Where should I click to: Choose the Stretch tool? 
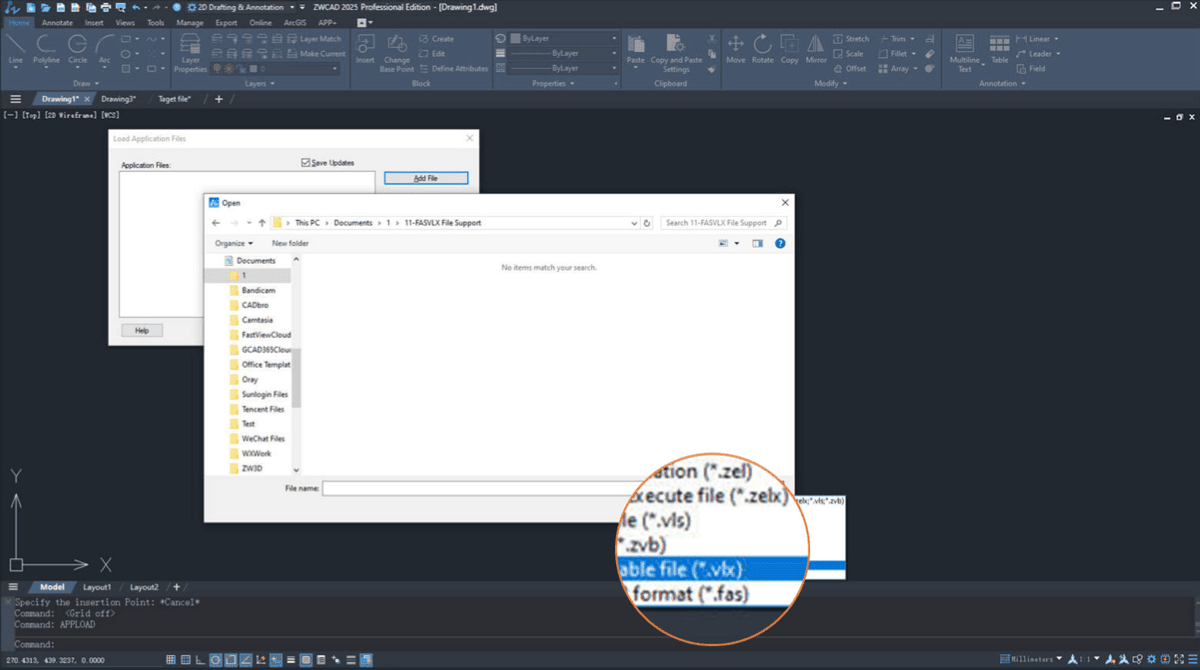[x=851, y=39]
